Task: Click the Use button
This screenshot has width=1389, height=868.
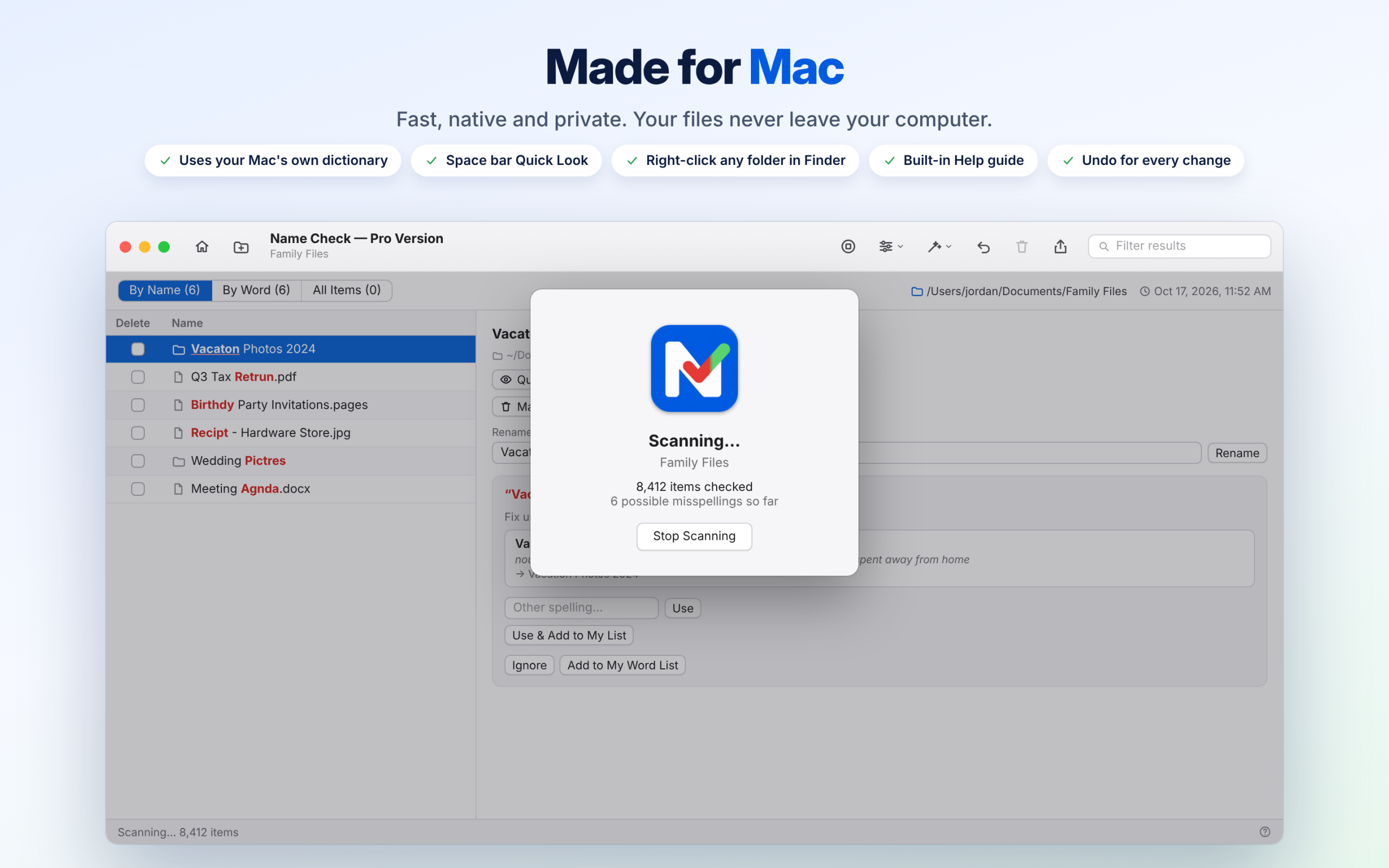Action: click(x=683, y=608)
